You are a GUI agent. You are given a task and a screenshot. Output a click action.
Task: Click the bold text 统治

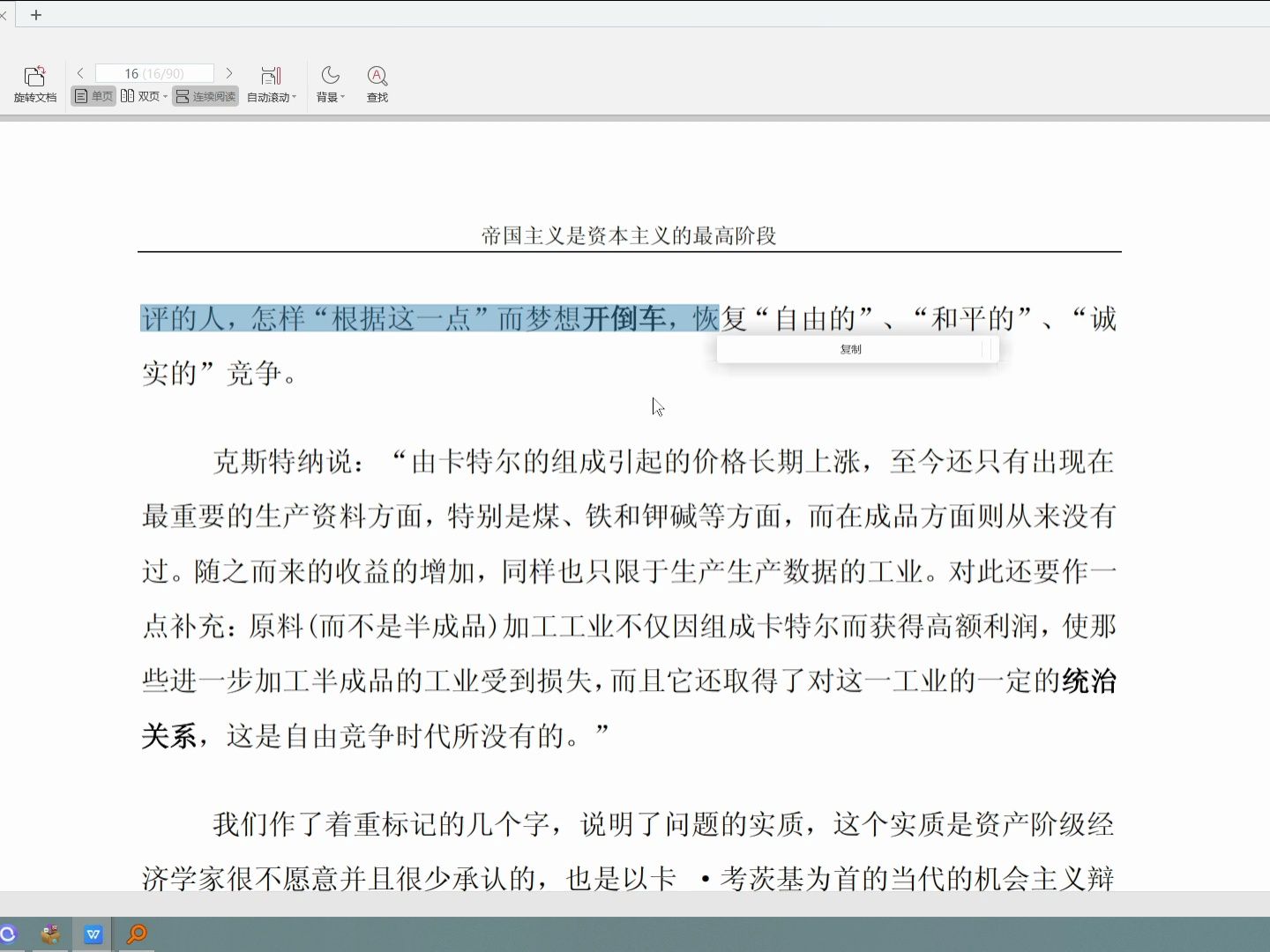click(1089, 681)
